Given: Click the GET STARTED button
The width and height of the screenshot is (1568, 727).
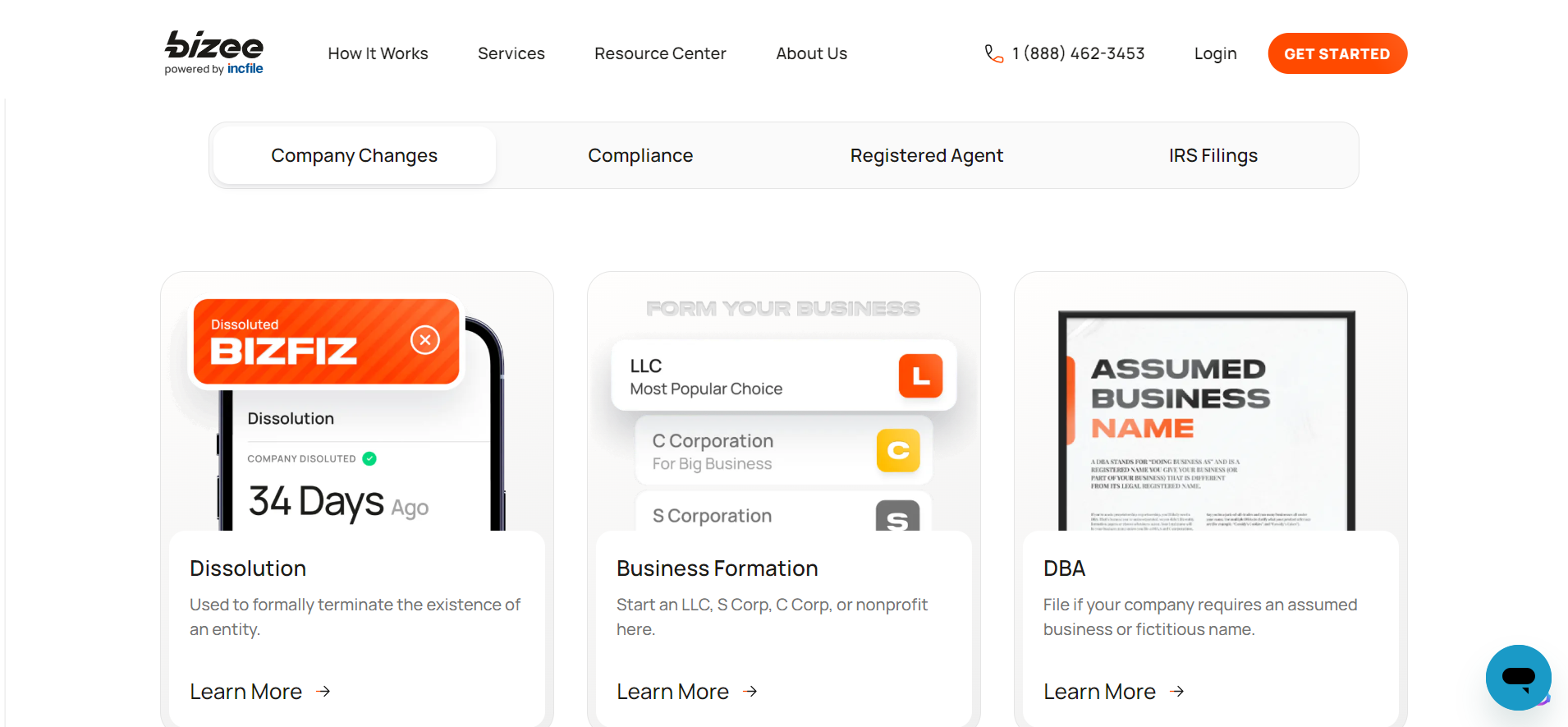Looking at the screenshot, I should [1336, 53].
